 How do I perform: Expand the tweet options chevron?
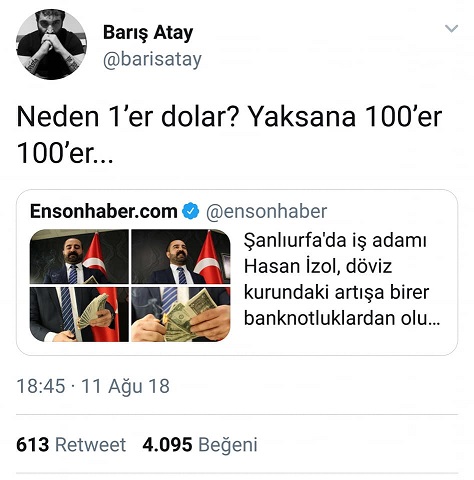click(451, 28)
